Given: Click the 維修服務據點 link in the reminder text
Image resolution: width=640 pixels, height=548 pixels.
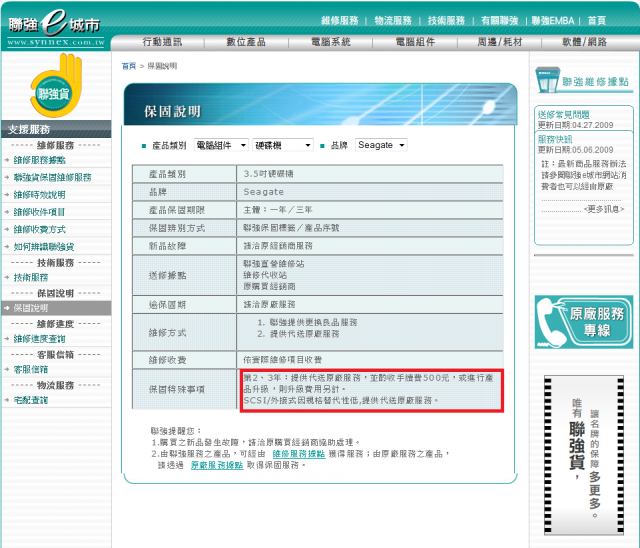Looking at the screenshot, I should coord(299,454).
